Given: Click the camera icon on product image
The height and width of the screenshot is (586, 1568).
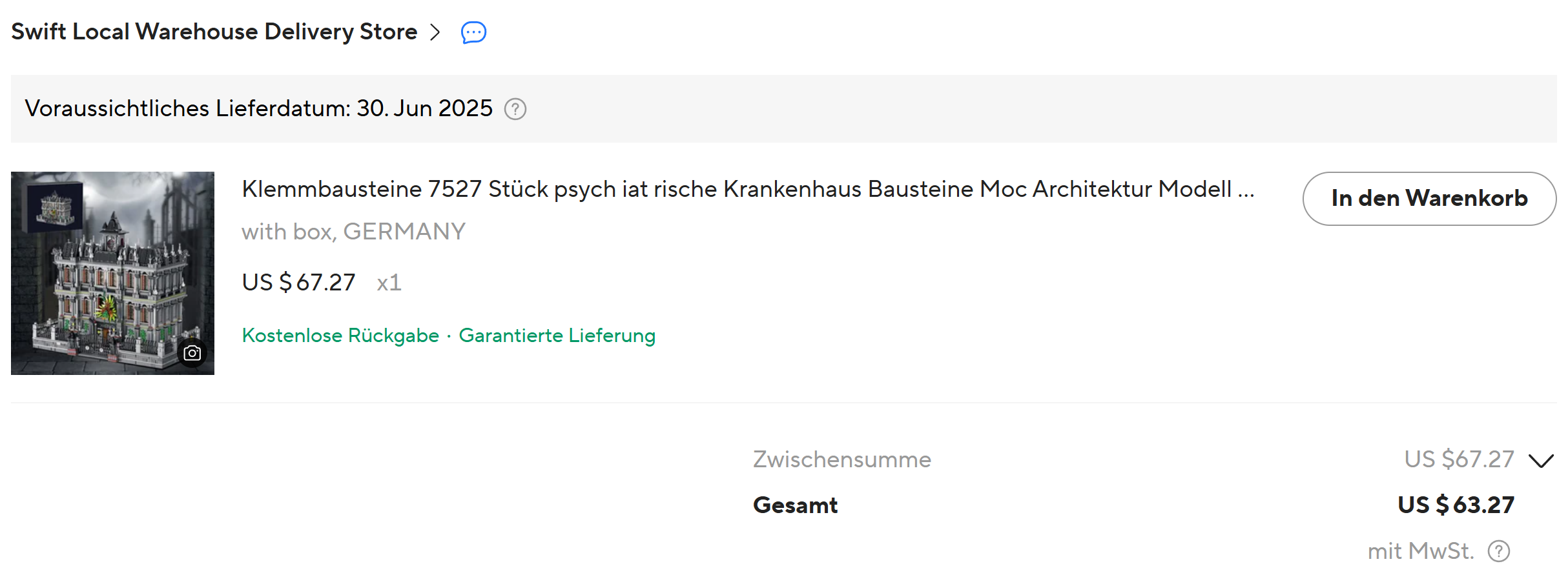Looking at the screenshot, I should 192,353.
